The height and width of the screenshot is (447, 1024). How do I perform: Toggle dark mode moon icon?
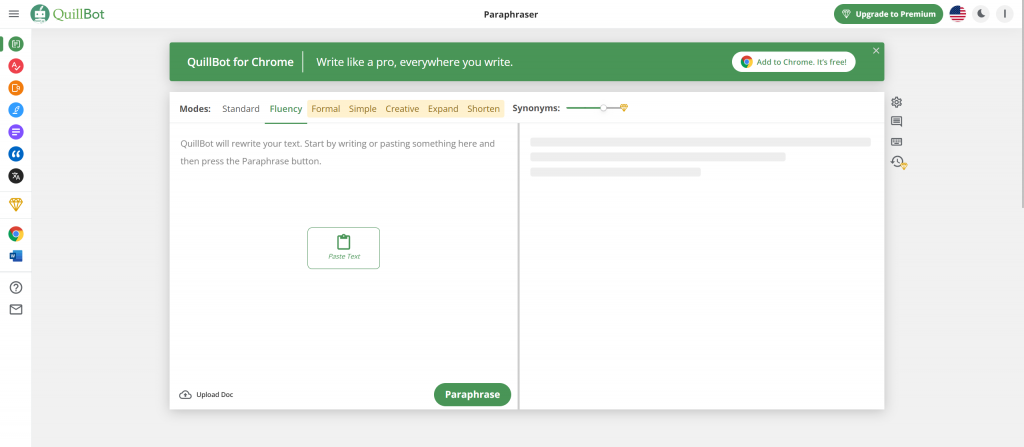click(981, 14)
